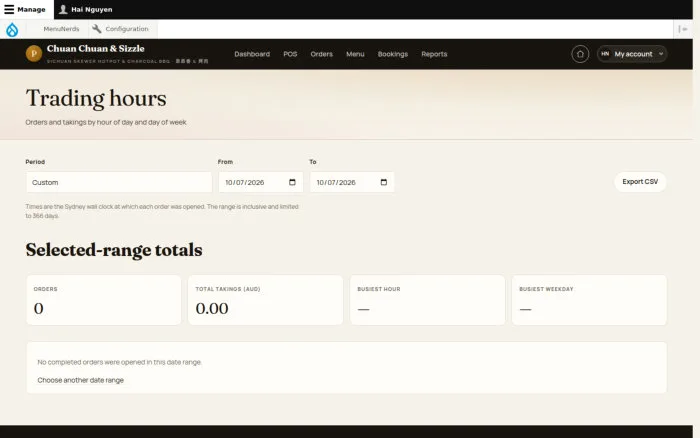Click the page's vertical scrollbar

[x=696, y=219]
